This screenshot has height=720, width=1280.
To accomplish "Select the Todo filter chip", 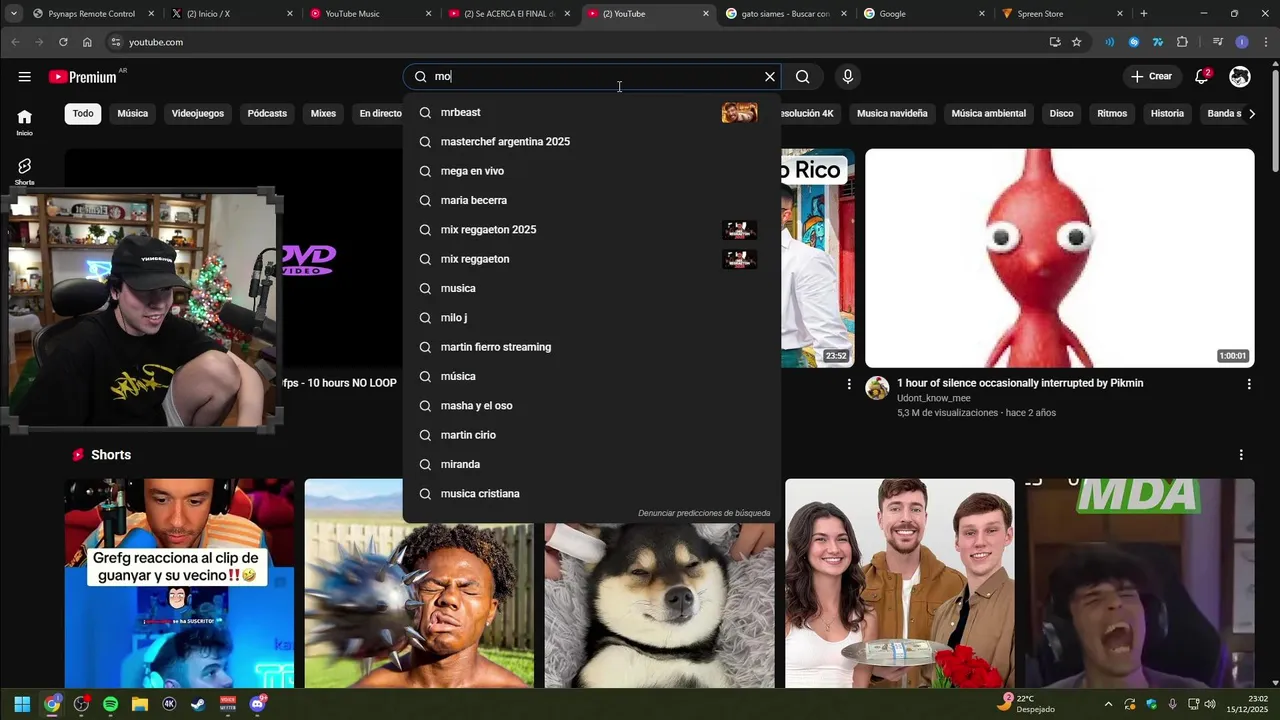I will 83,113.
